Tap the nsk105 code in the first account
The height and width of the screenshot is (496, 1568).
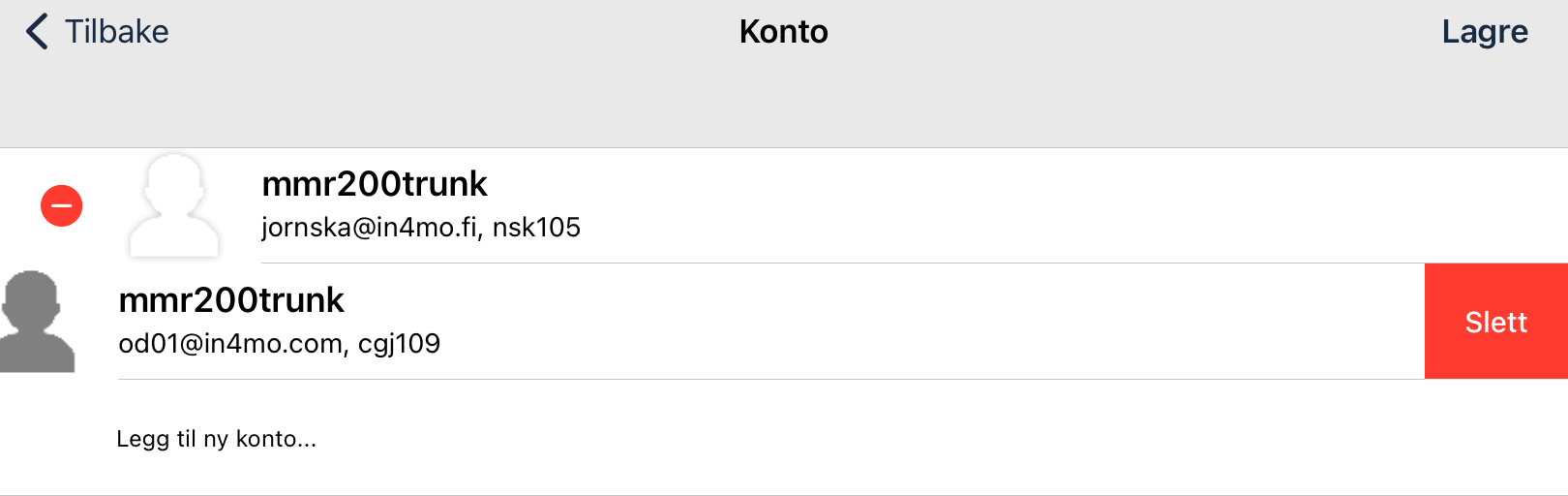coord(536,228)
